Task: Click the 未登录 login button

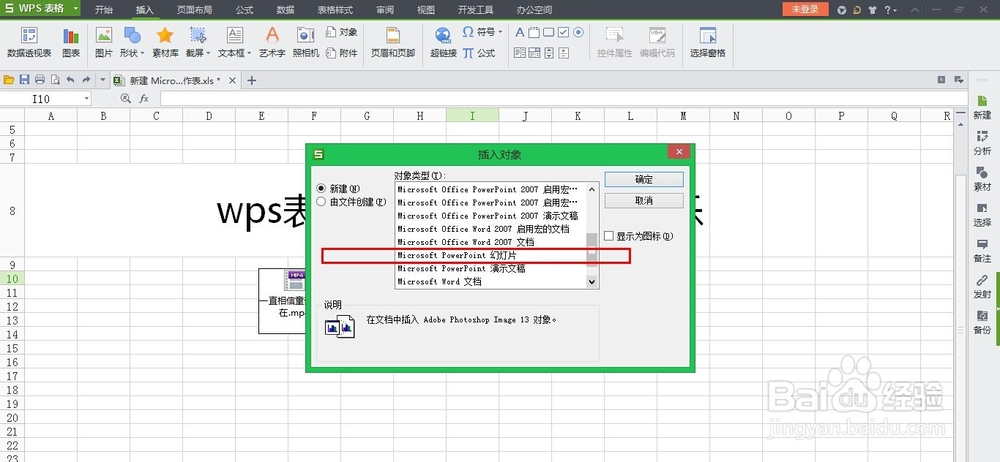Action: (x=805, y=9)
